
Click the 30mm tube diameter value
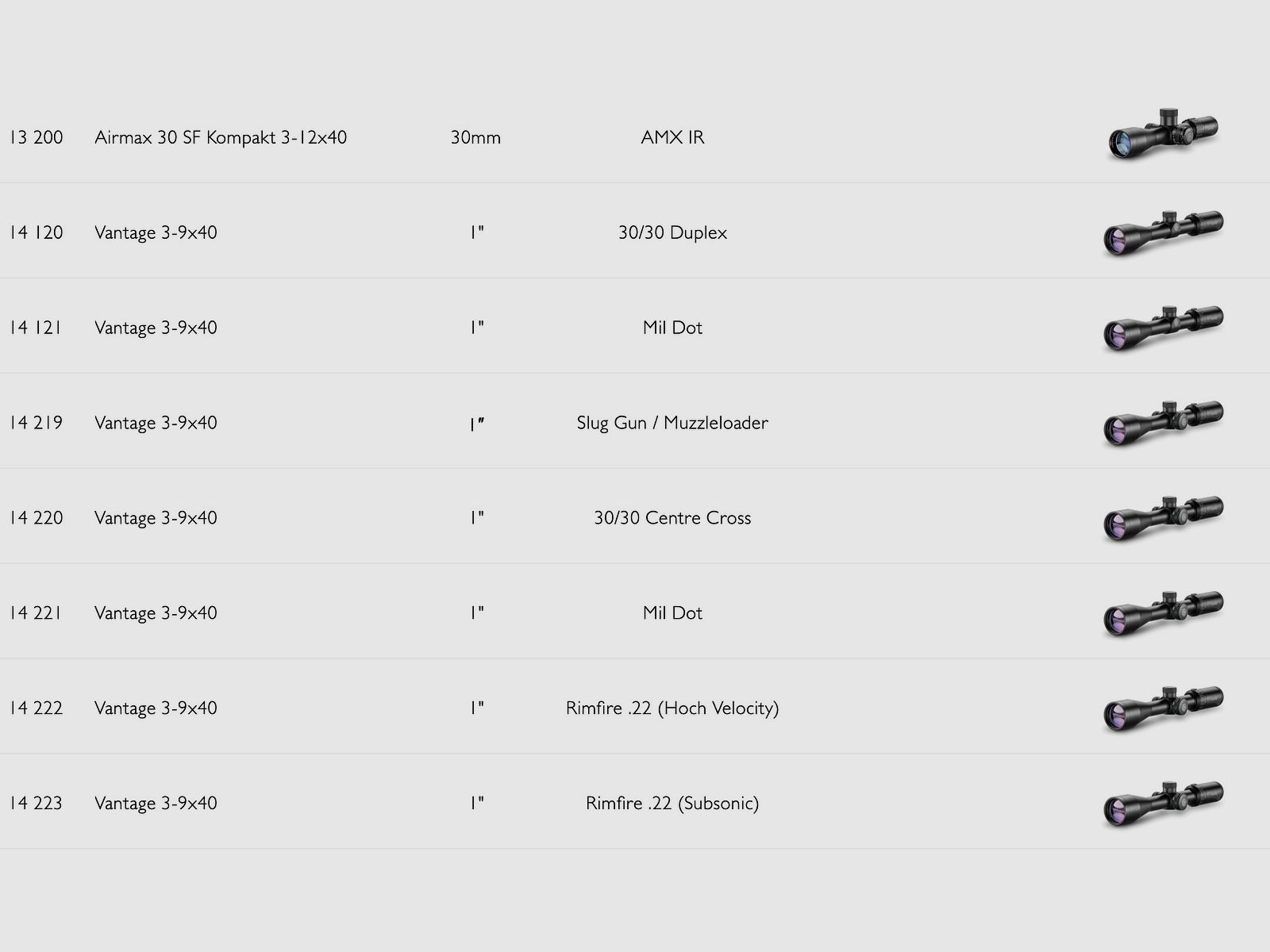[x=475, y=137]
